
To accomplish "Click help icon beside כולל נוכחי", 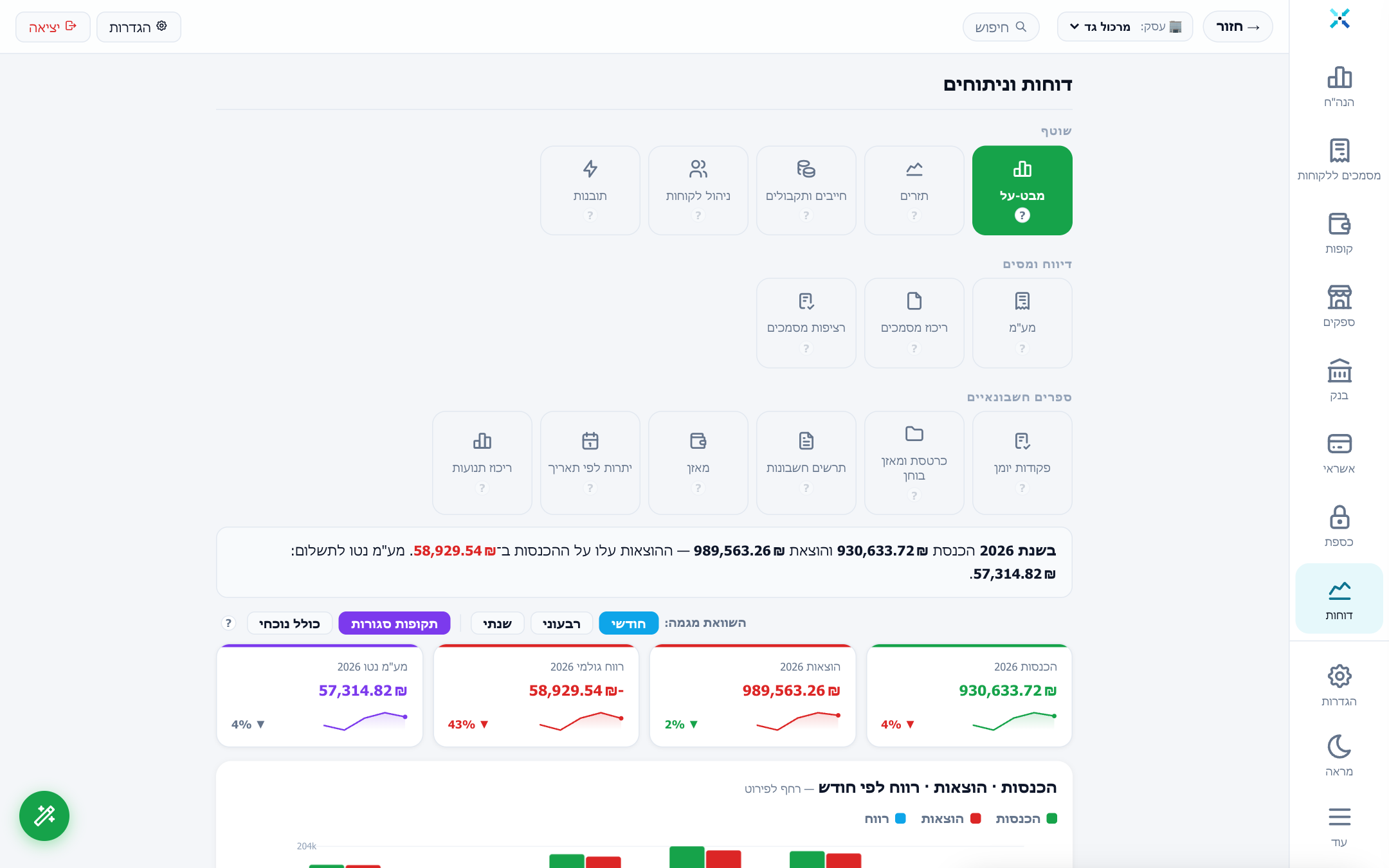I will click(228, 623).
